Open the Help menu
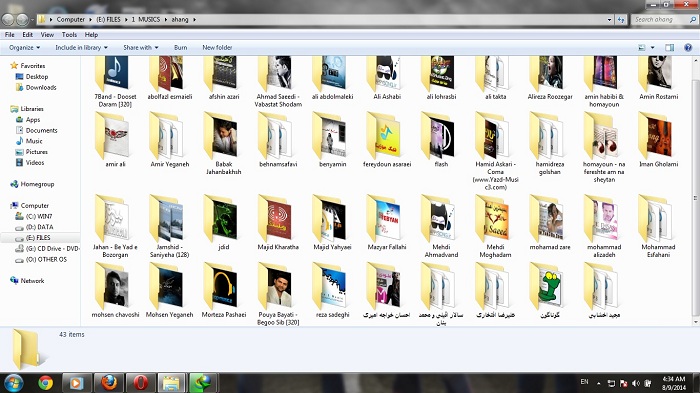The image size is (700, 393). pyautogui.click(x=91, y=34)
